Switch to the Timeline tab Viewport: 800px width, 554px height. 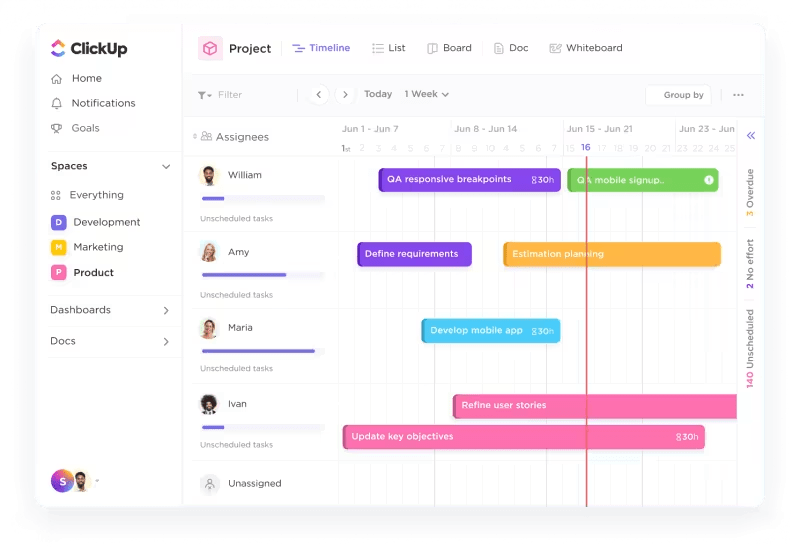coord(321,48)
